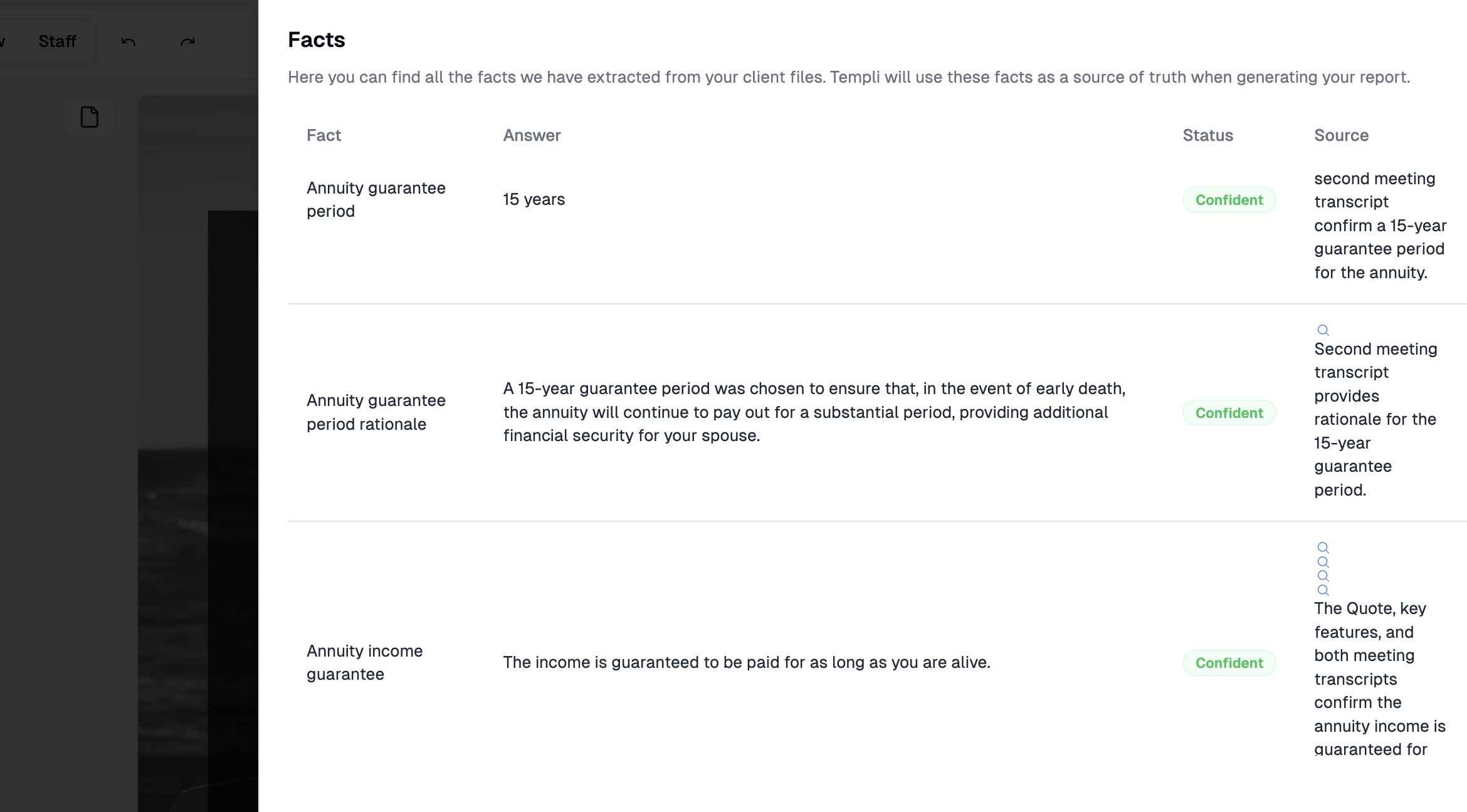Click the undo arrow icon
The image size is (1467, 812).
[x=129, y=42]
